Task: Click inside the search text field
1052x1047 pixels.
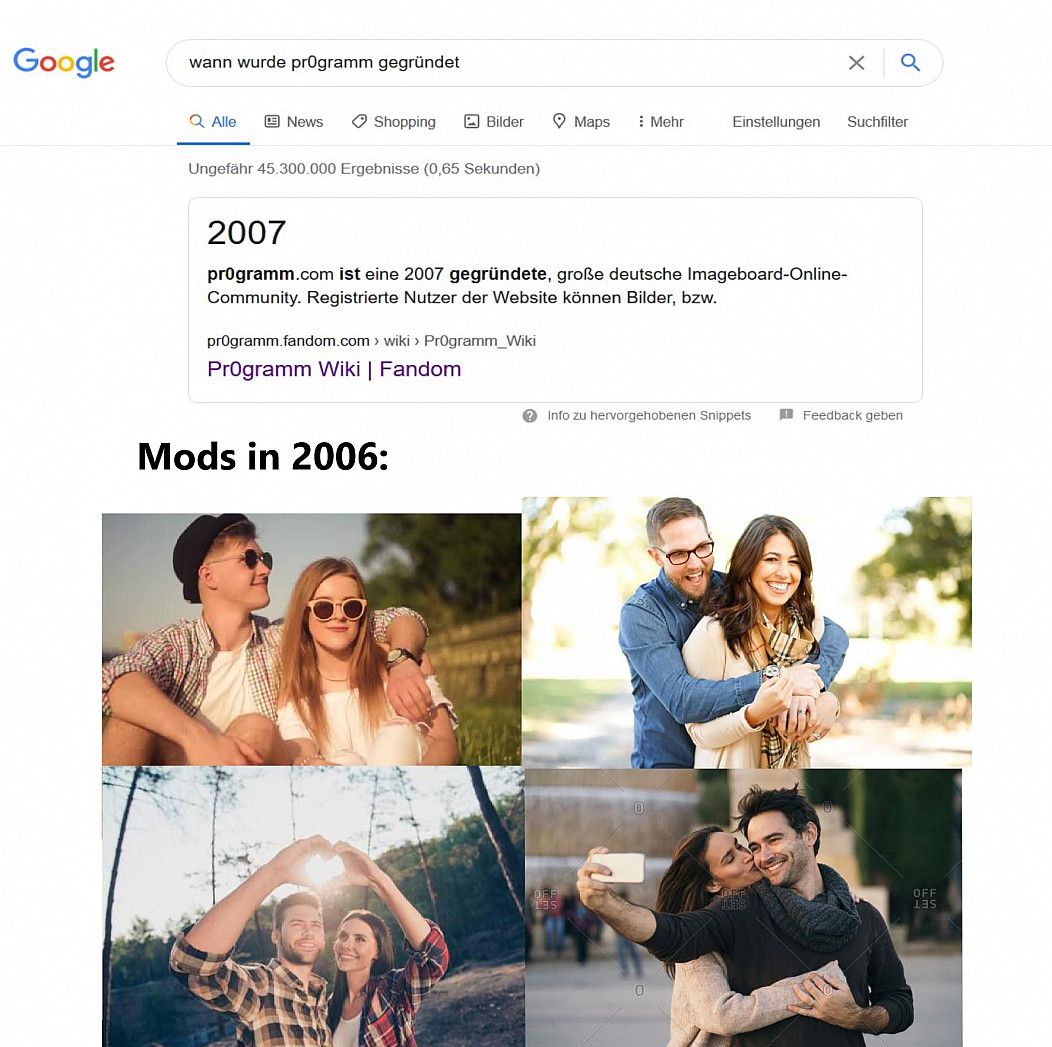Action: [503, 62]
